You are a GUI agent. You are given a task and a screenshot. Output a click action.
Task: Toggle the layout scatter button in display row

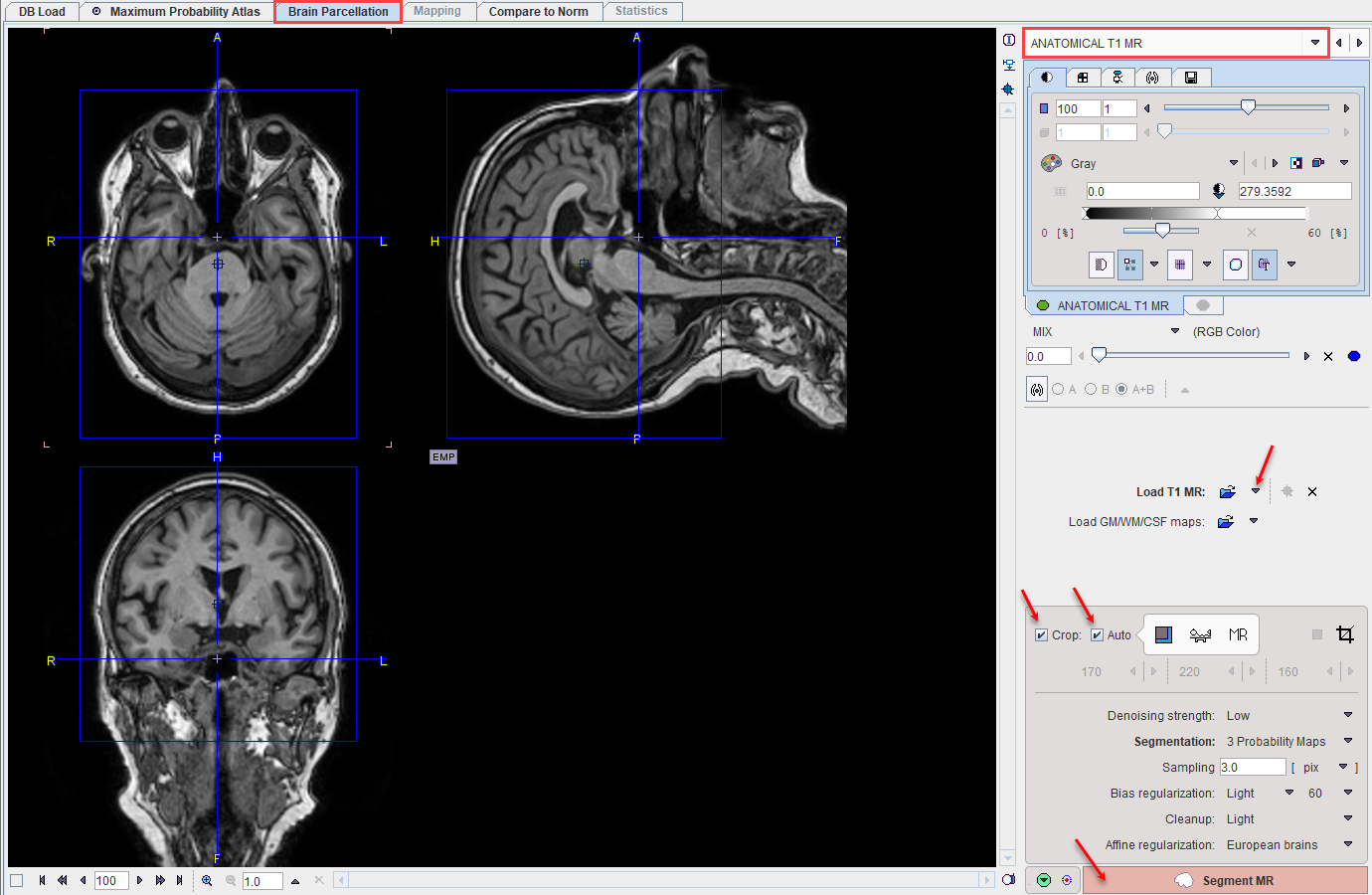1130,265
